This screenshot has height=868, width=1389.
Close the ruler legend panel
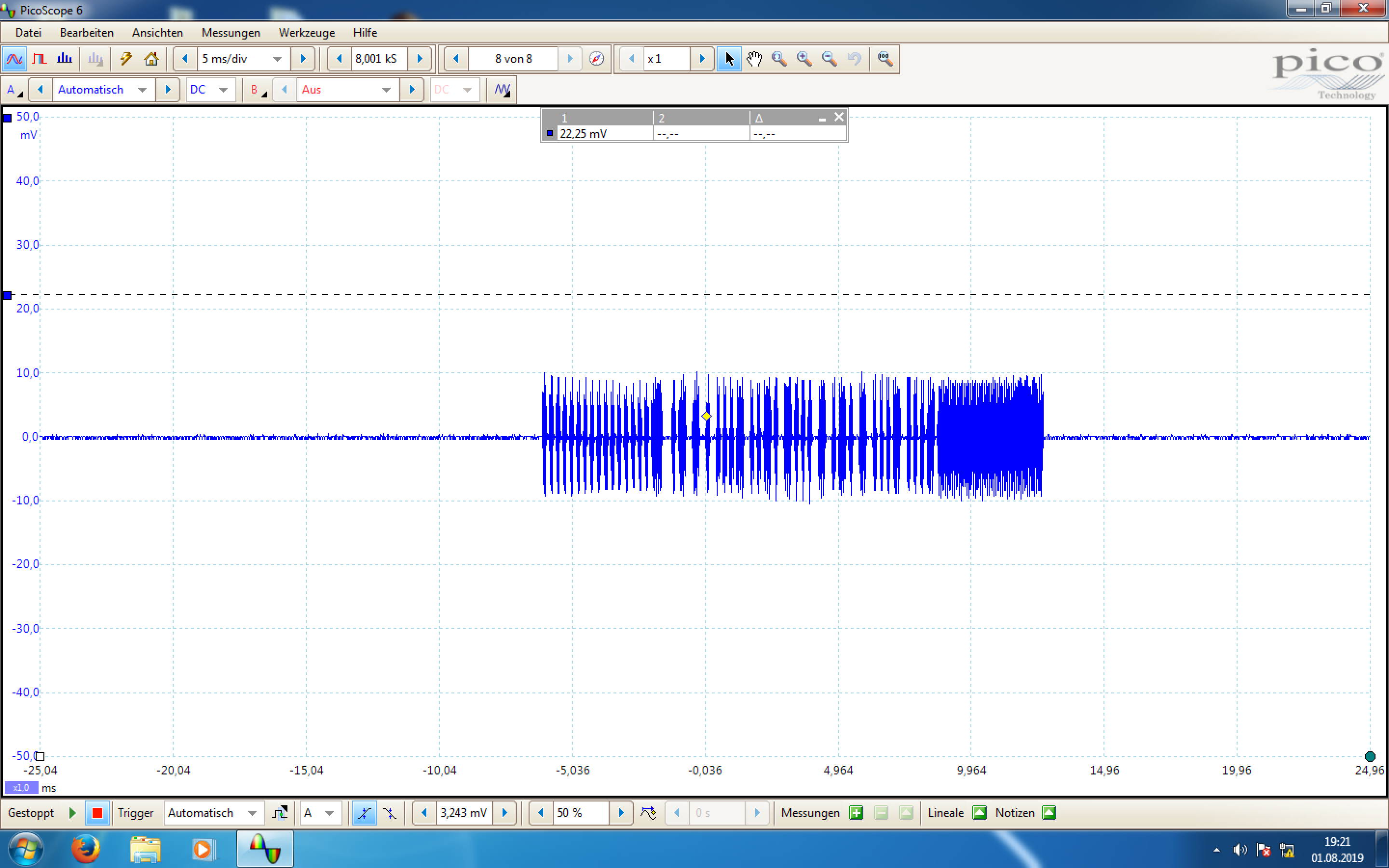point(839,117)
